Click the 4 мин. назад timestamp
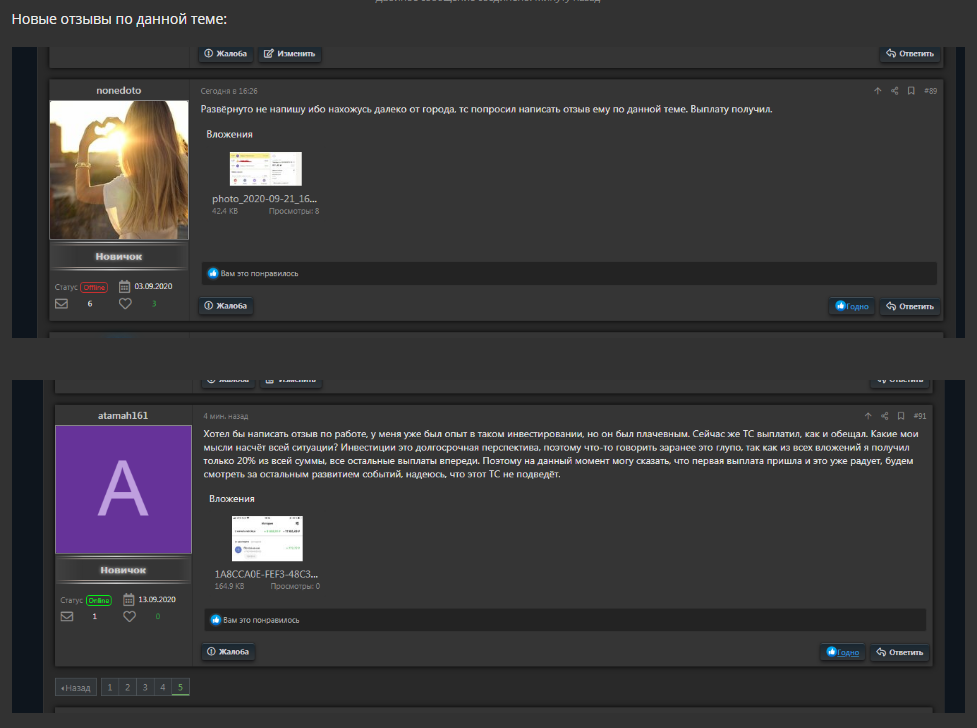 click(x=226, y=416)
